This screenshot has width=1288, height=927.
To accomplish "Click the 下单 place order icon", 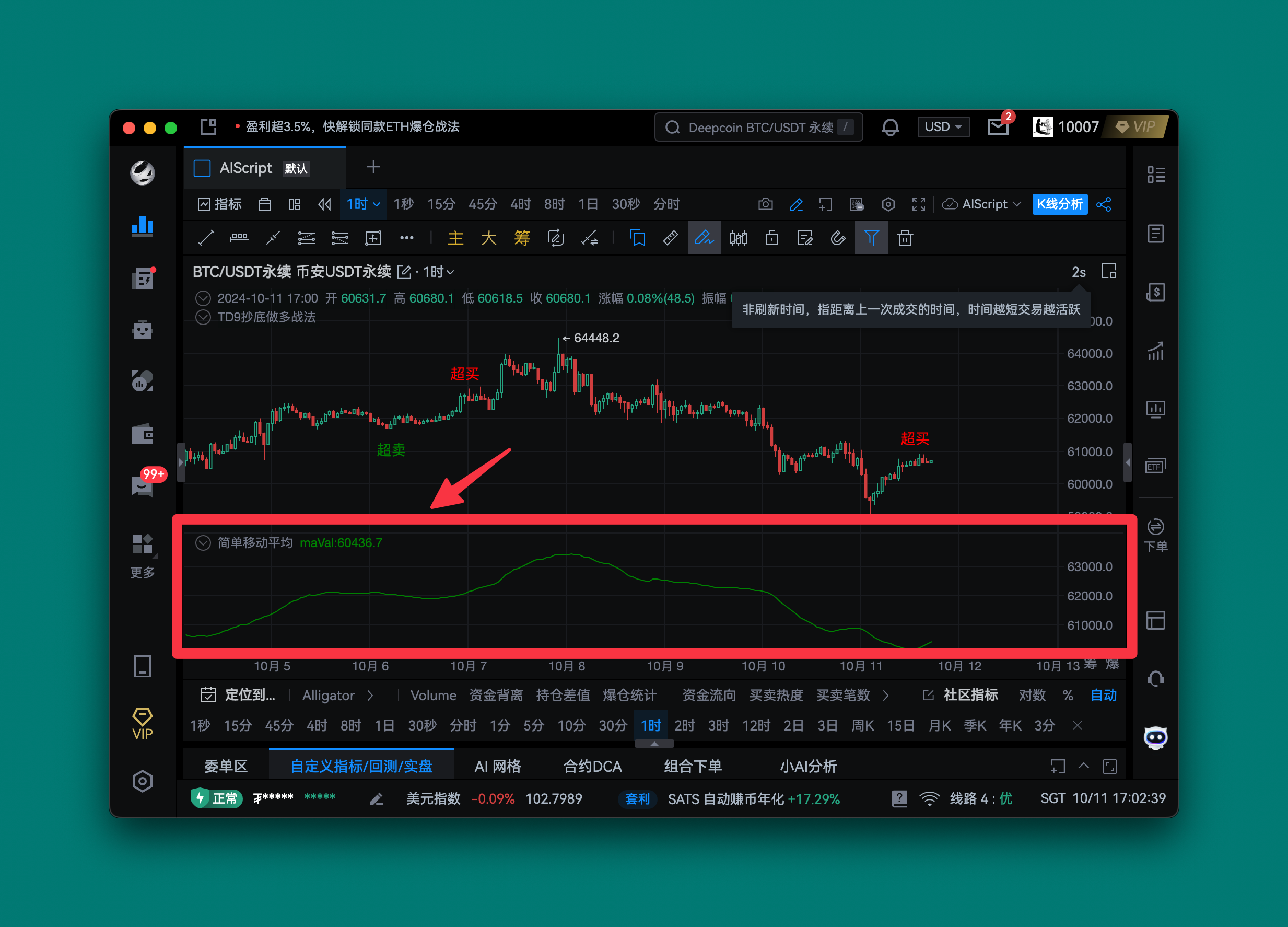I will [1155, 535].
